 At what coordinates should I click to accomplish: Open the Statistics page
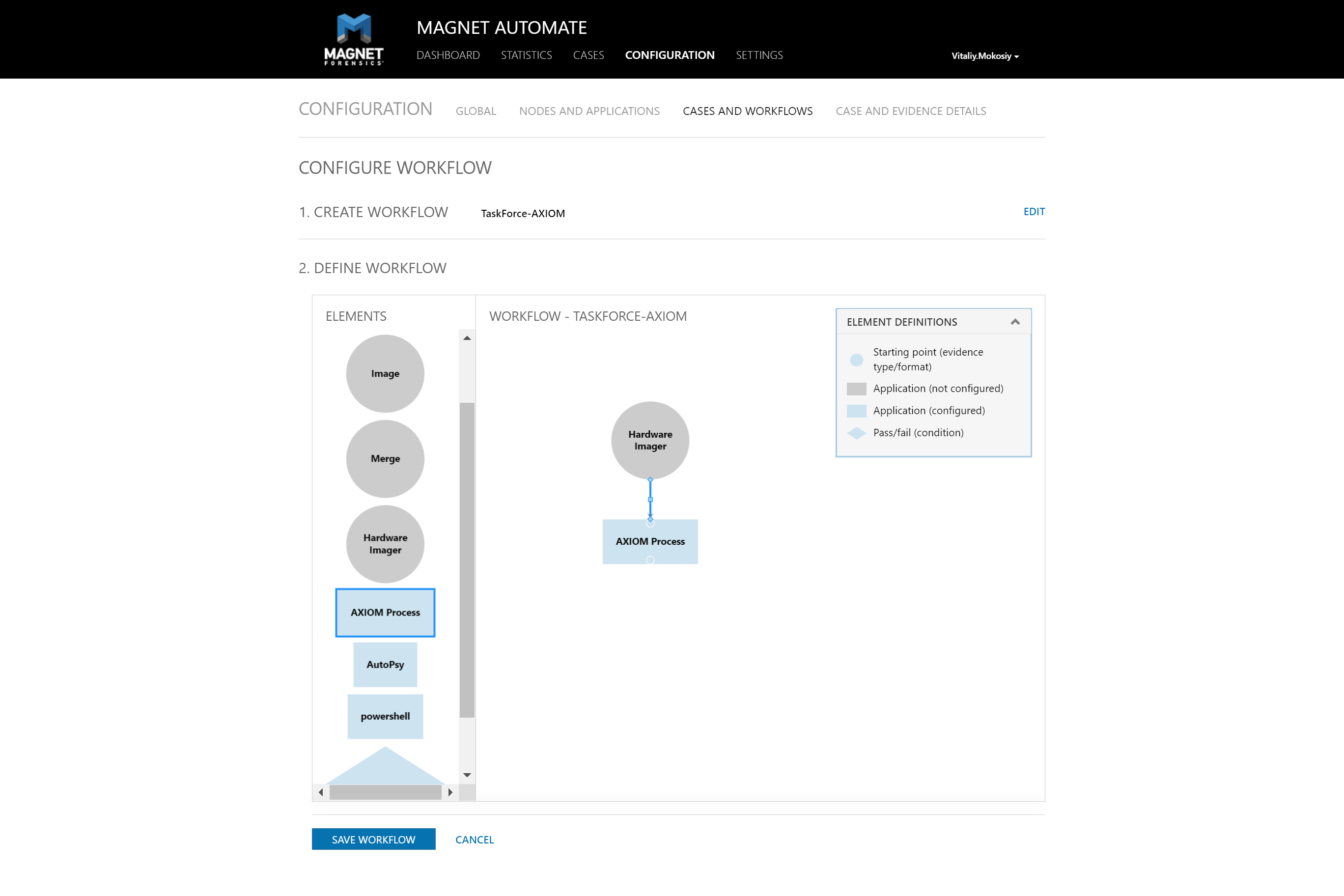point(526,56)
